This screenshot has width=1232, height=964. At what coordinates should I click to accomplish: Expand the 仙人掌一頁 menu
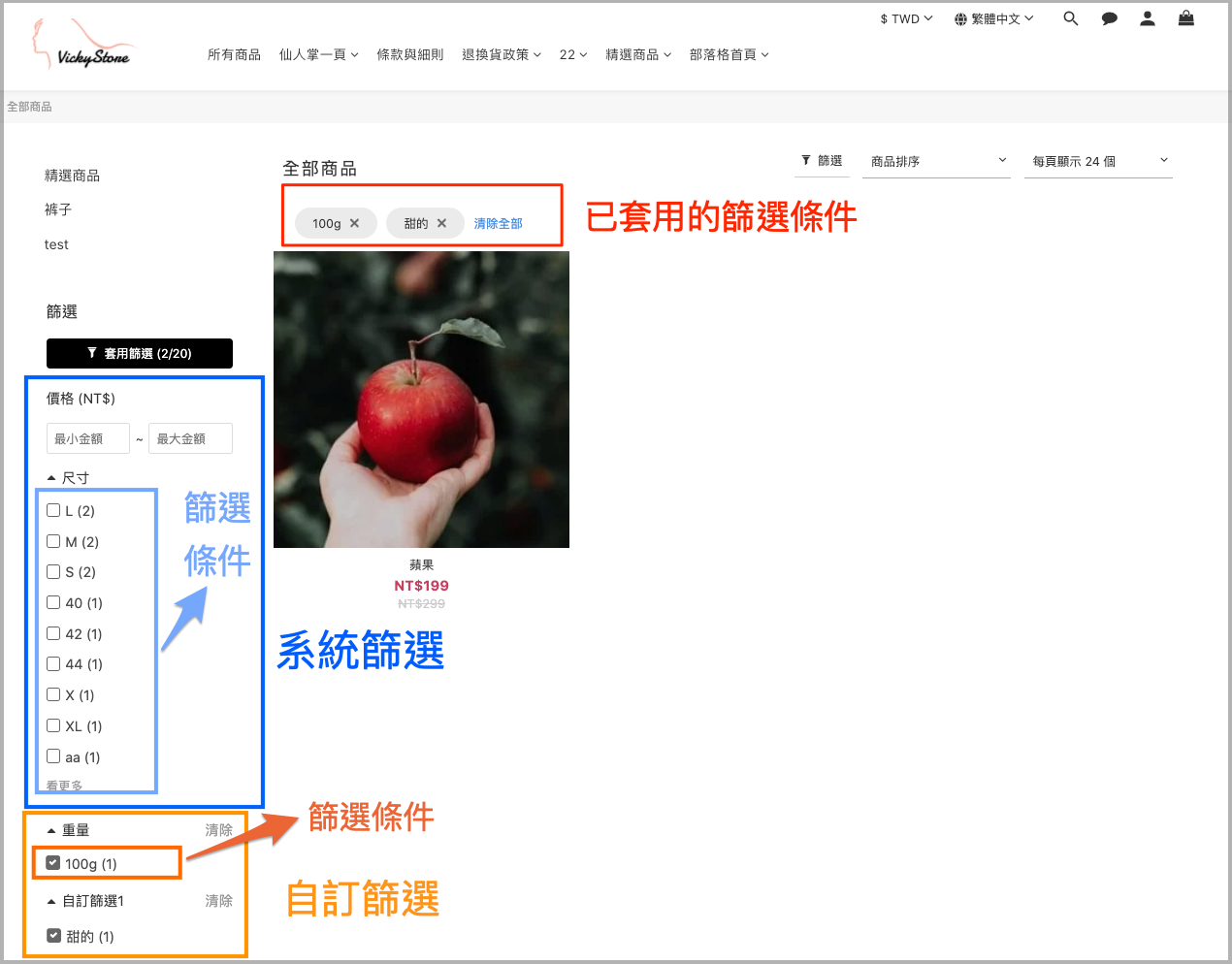[x=319, y=54]
